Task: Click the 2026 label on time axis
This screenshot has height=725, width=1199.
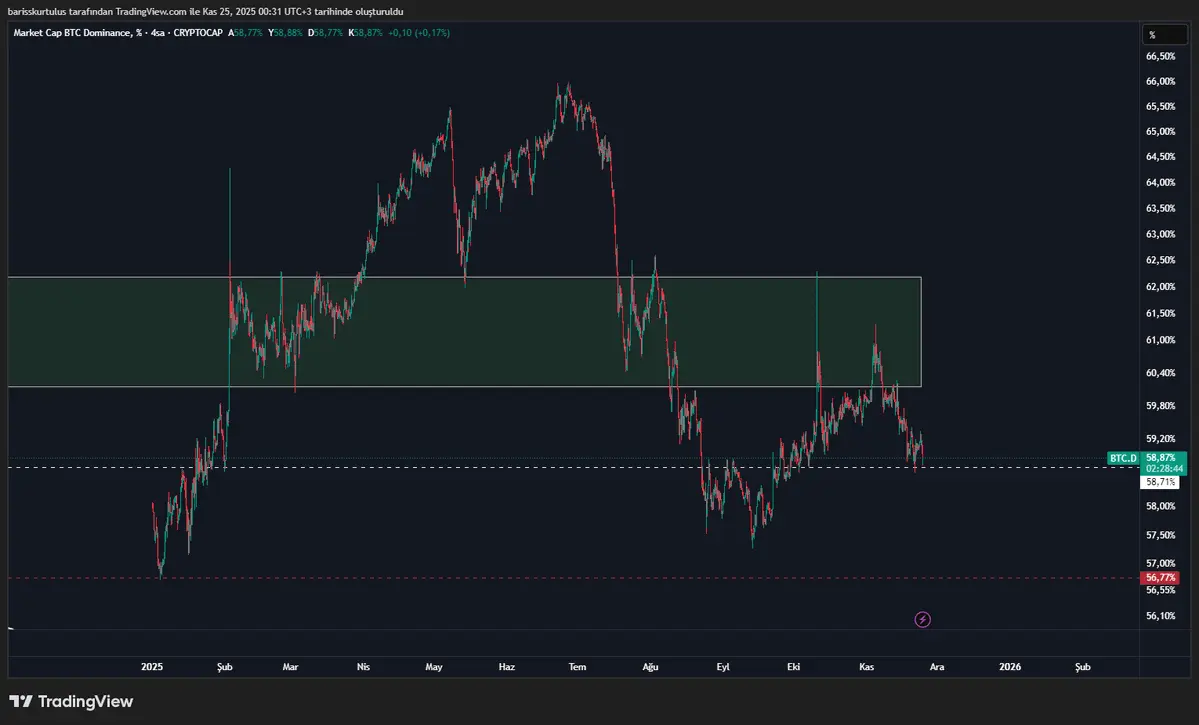Action: pos(1009,667)
